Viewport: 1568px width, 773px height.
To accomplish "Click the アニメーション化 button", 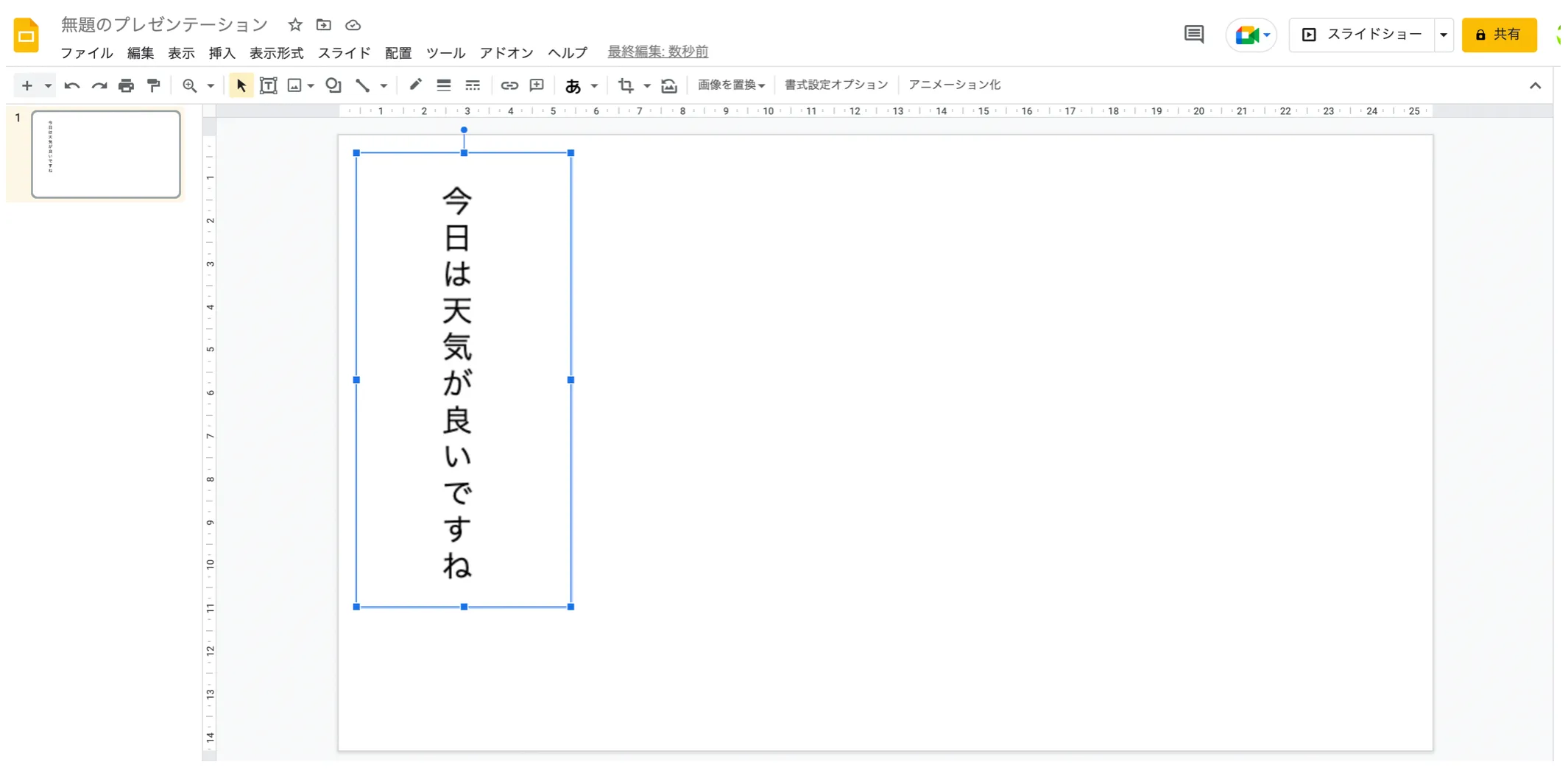I will coord(954,85).
